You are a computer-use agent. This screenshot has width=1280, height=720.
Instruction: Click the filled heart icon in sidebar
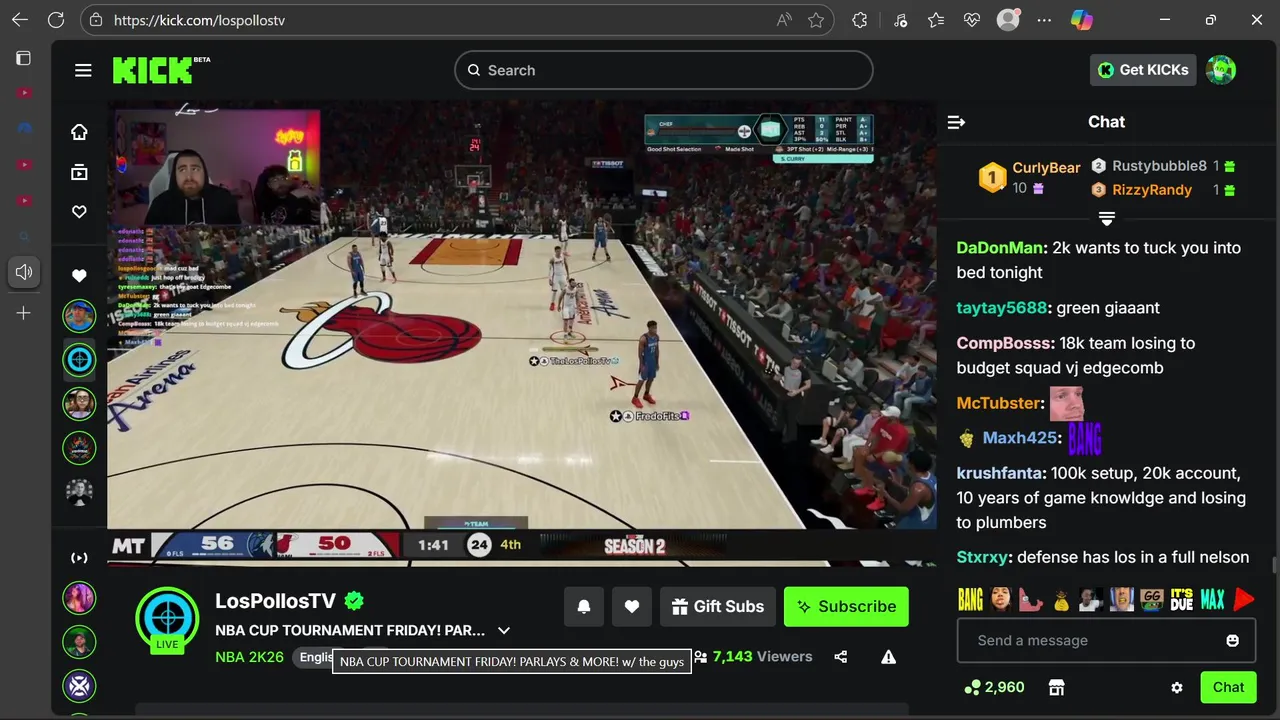coord(79,275)
